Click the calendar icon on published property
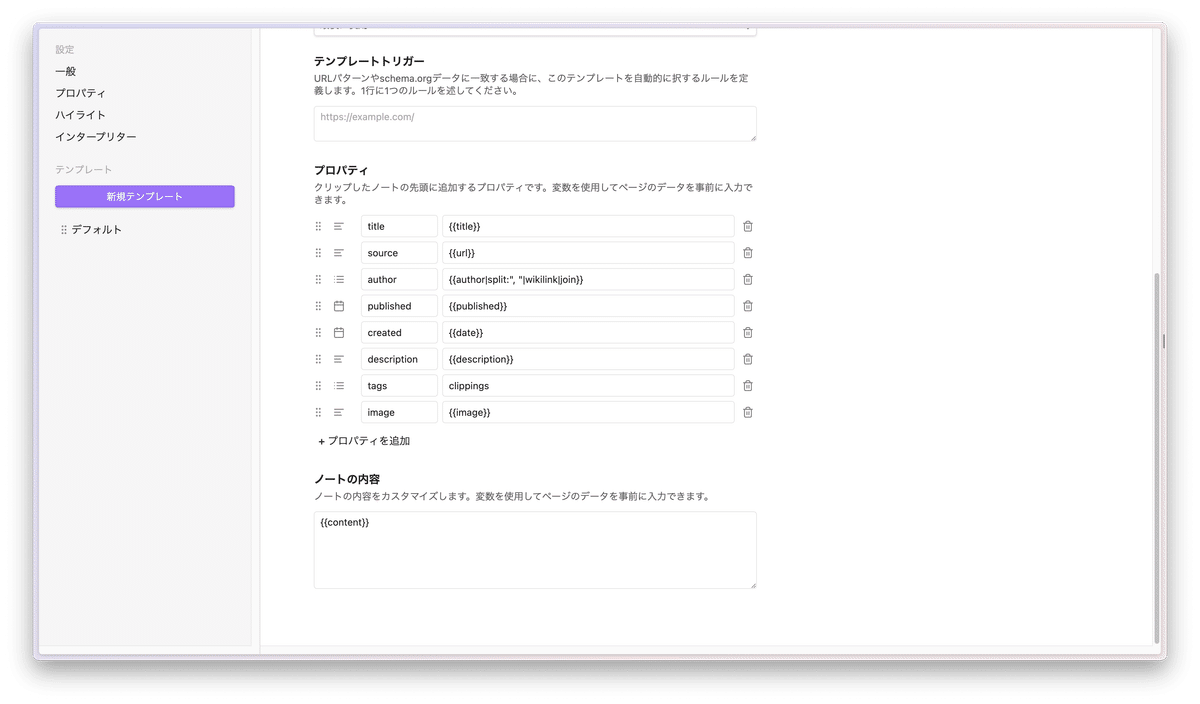The image size is (1200, 704). 339,305
